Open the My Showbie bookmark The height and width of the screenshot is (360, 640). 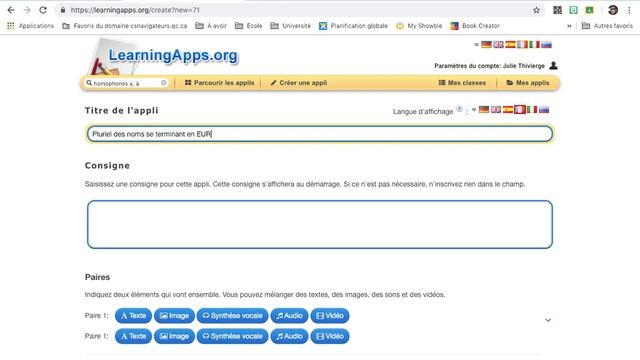(x=419, y=26)
